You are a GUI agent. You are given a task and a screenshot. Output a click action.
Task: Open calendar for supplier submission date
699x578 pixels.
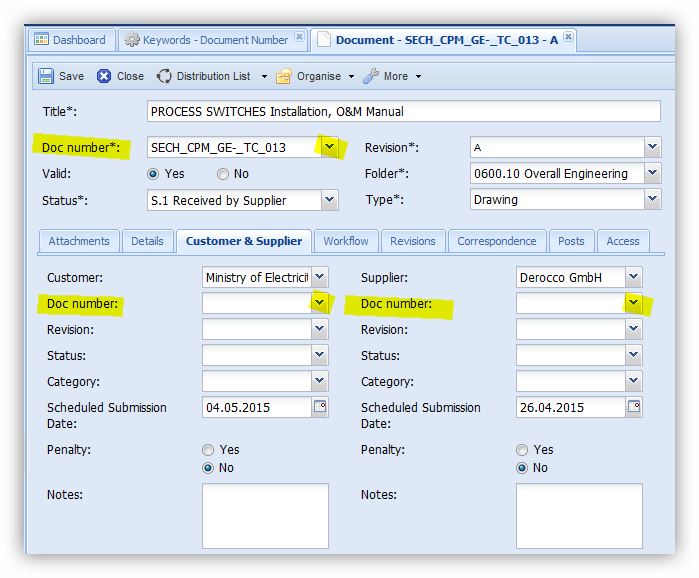point(634,407)
